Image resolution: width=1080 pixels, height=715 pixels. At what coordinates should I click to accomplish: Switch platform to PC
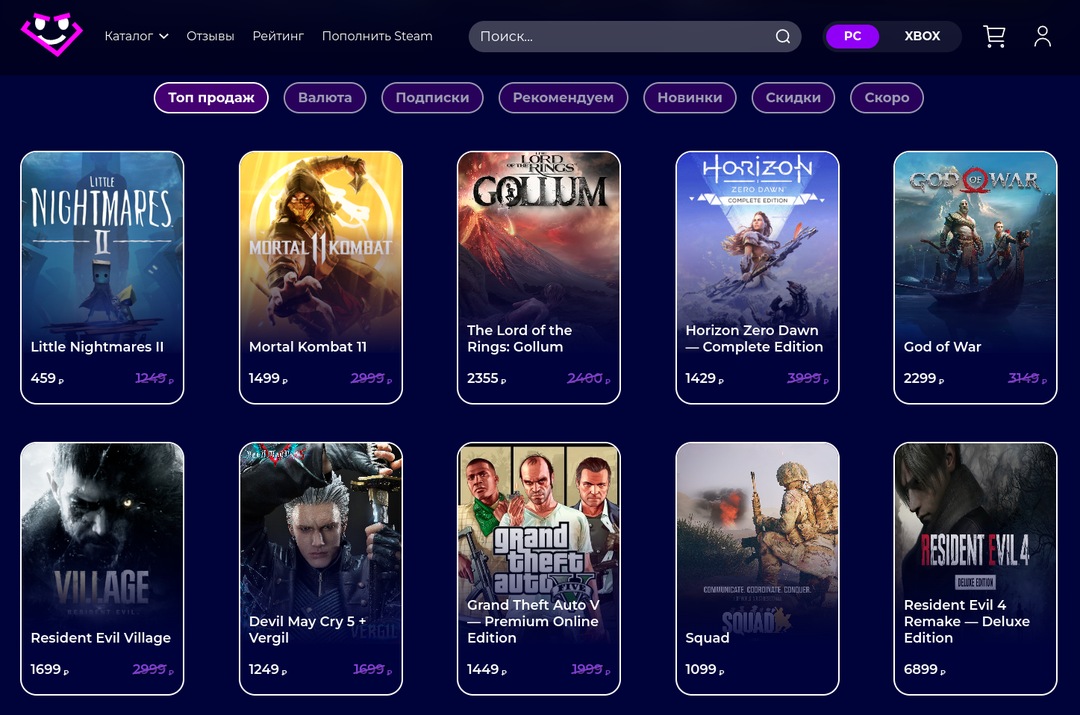pos(852,37)
